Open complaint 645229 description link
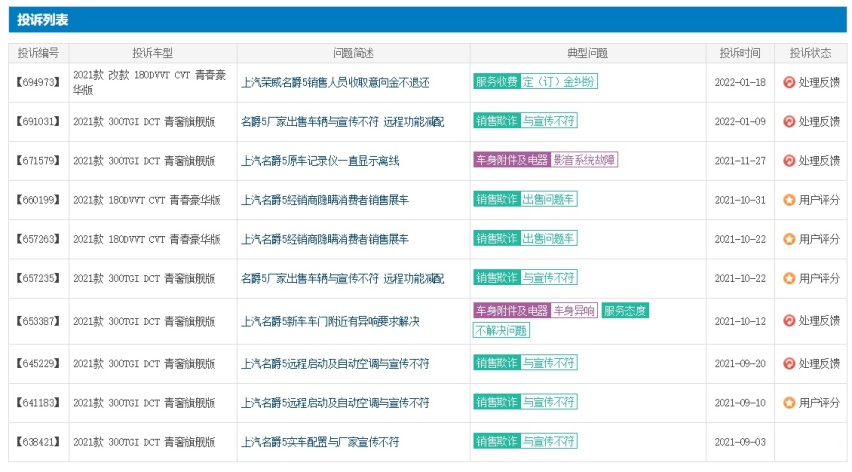Screen dimensions: 852x472 pyautogui.click(x=335, y=363)
